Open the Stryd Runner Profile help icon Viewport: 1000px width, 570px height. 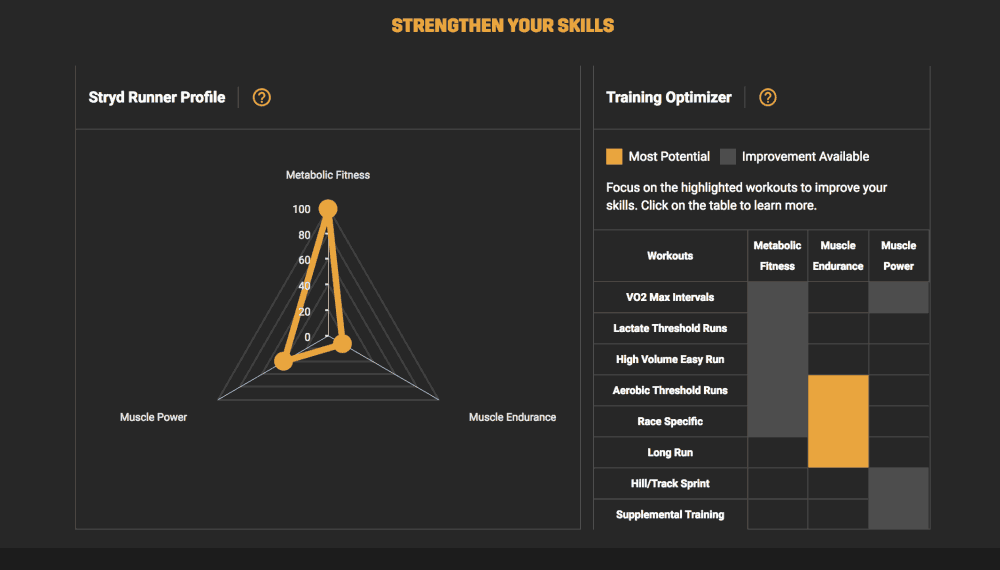click(261, 98)
